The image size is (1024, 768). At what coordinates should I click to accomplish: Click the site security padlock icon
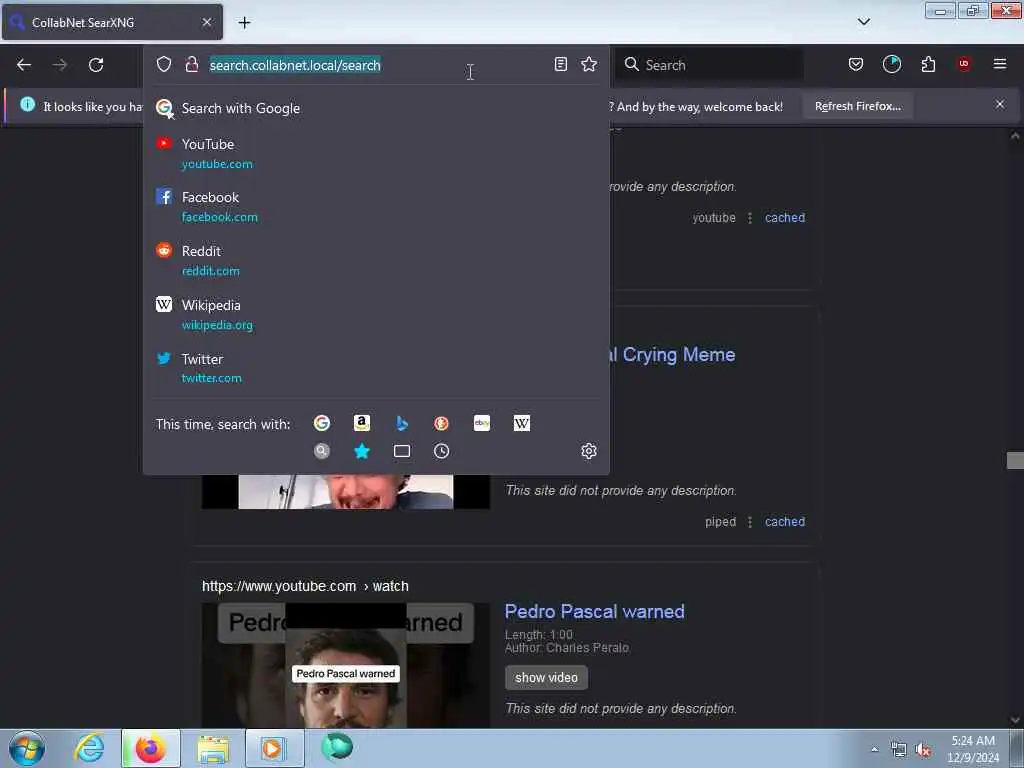(x=191, y=64)
